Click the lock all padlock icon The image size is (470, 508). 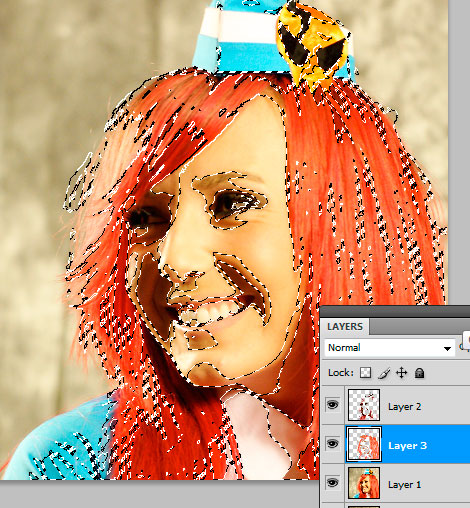click(x=419, y=373)
